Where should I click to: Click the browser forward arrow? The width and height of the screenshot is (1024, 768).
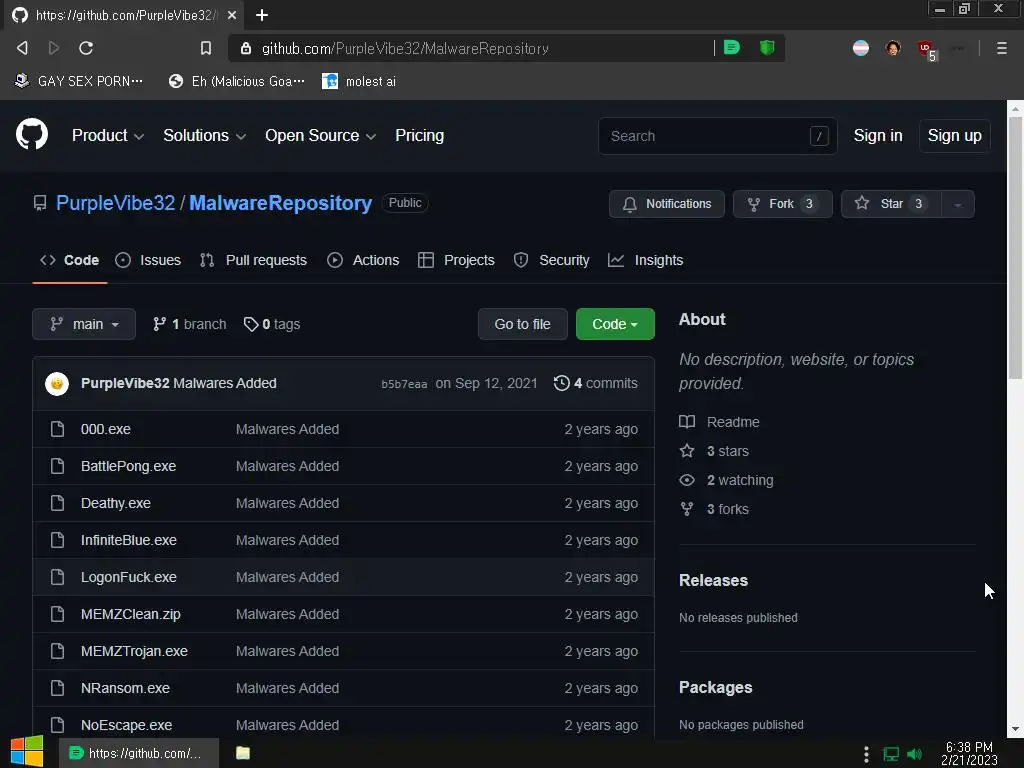click(54, 48)
